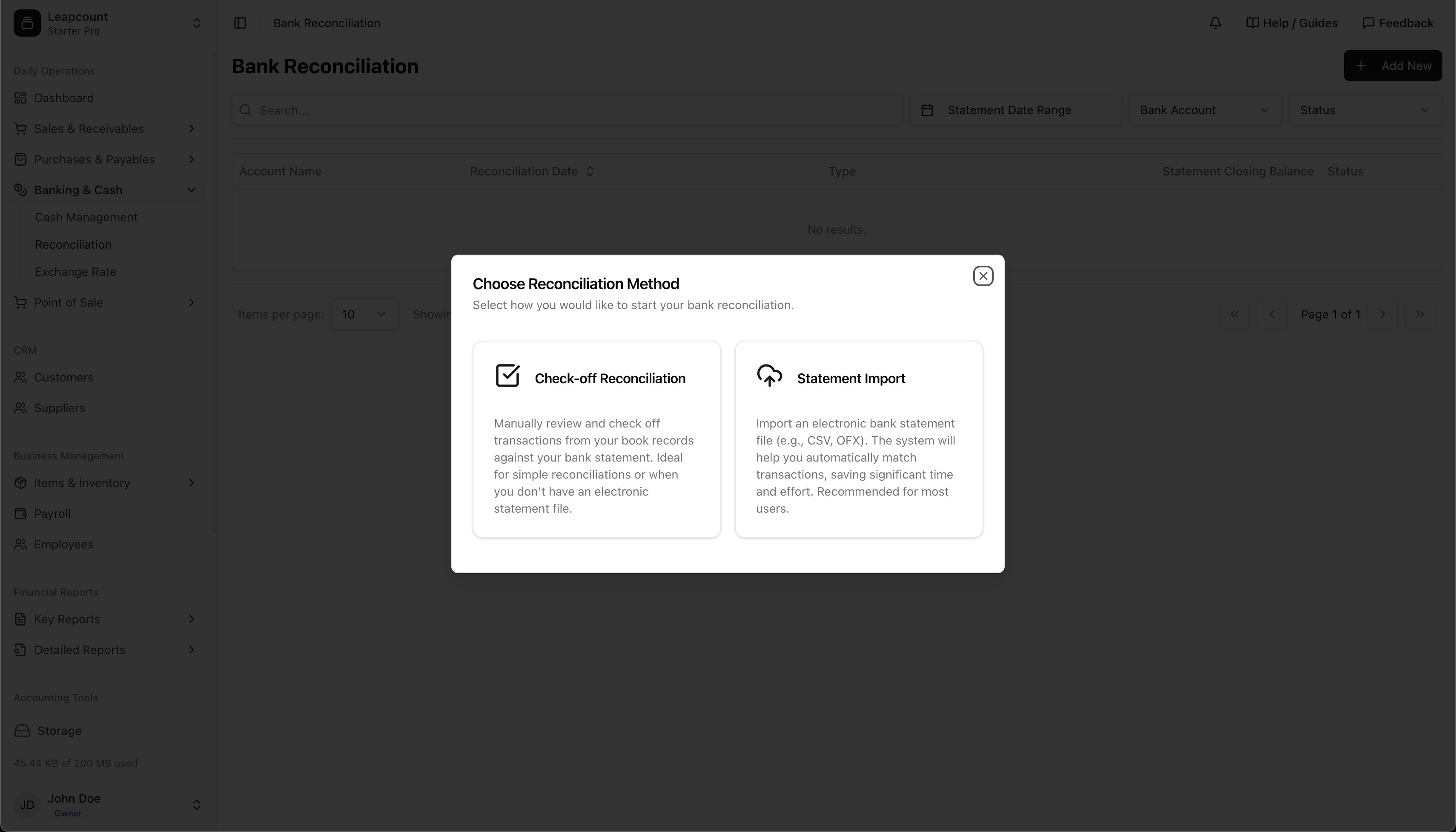This screenshot has width=1456, height=832.
Task: Expand Items & Inventory chevron
Action: [x=191, y=483]
